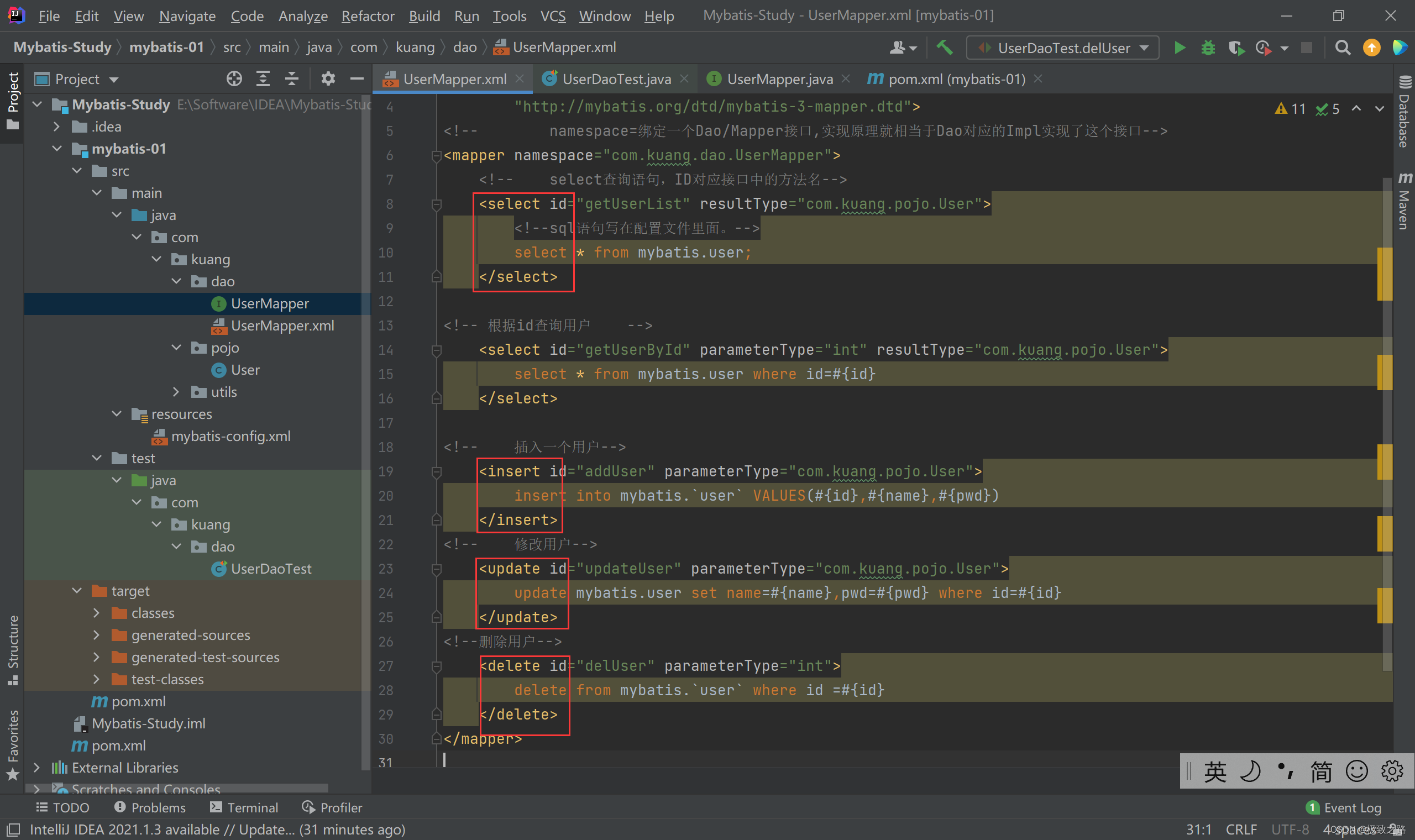Toggle IME English/Chinese mode button
This screenshot has height=840, width=1415.
click(1215, 771)
